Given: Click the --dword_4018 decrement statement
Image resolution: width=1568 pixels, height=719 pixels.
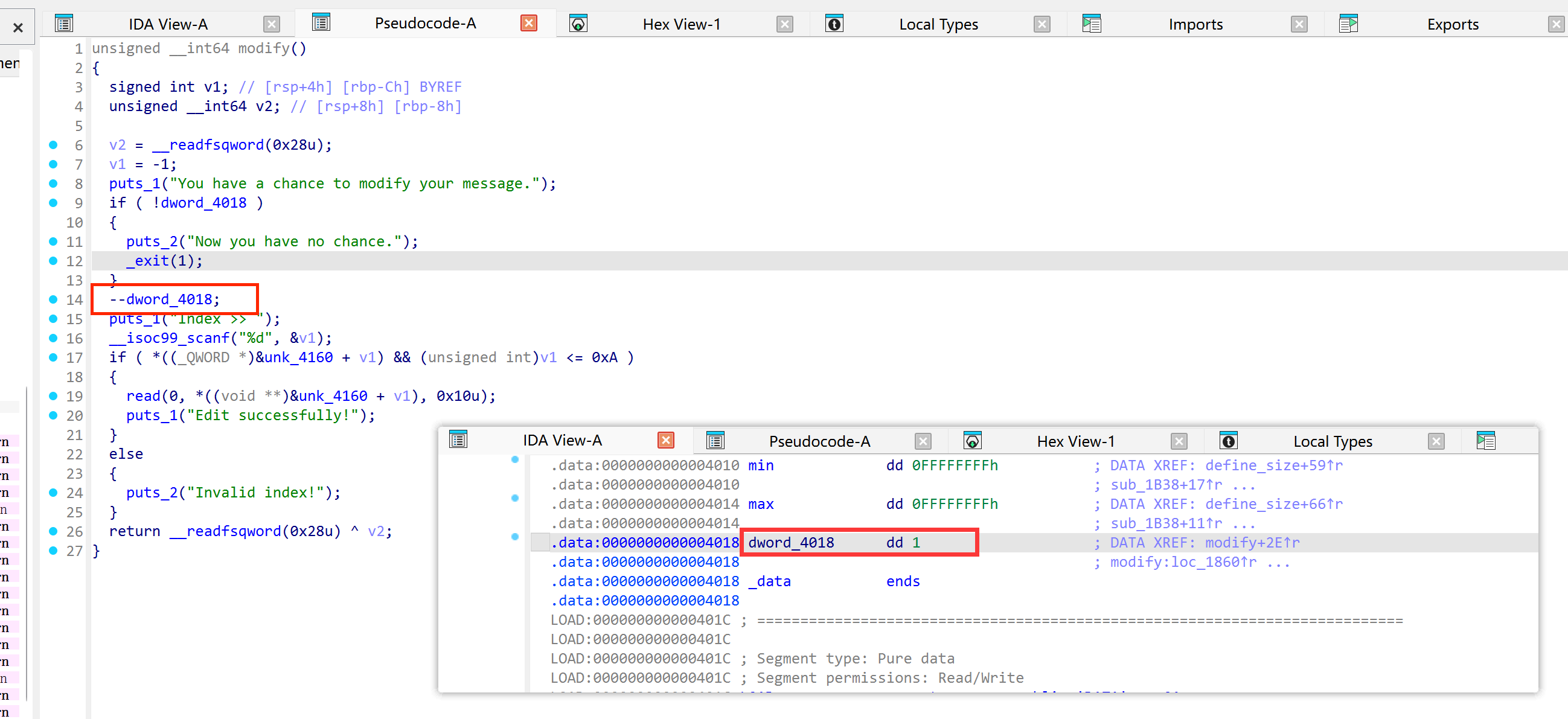Looking at the screenshot, I should click(164, 299).
